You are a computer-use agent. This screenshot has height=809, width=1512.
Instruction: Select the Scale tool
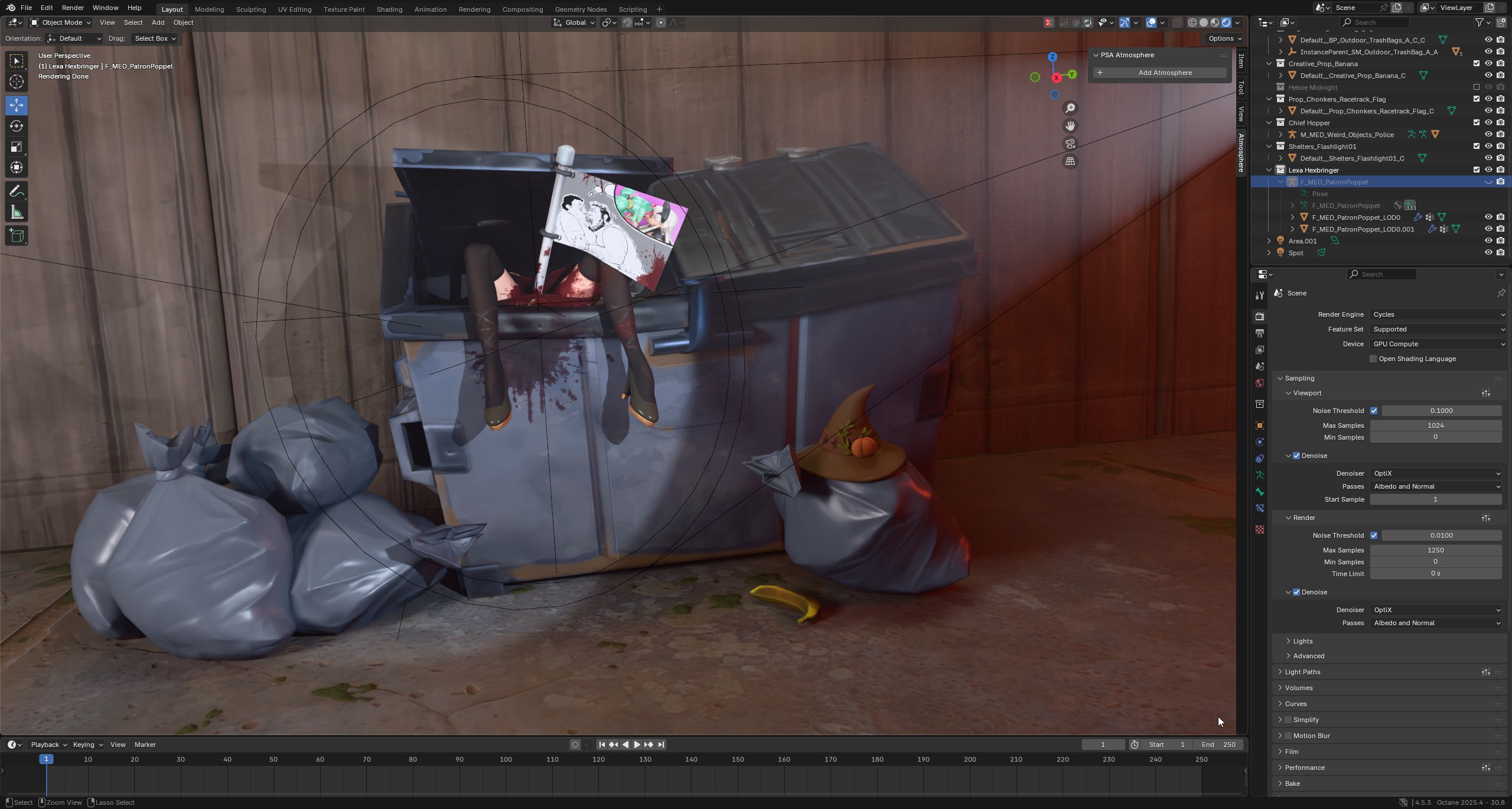click(17, 147)
